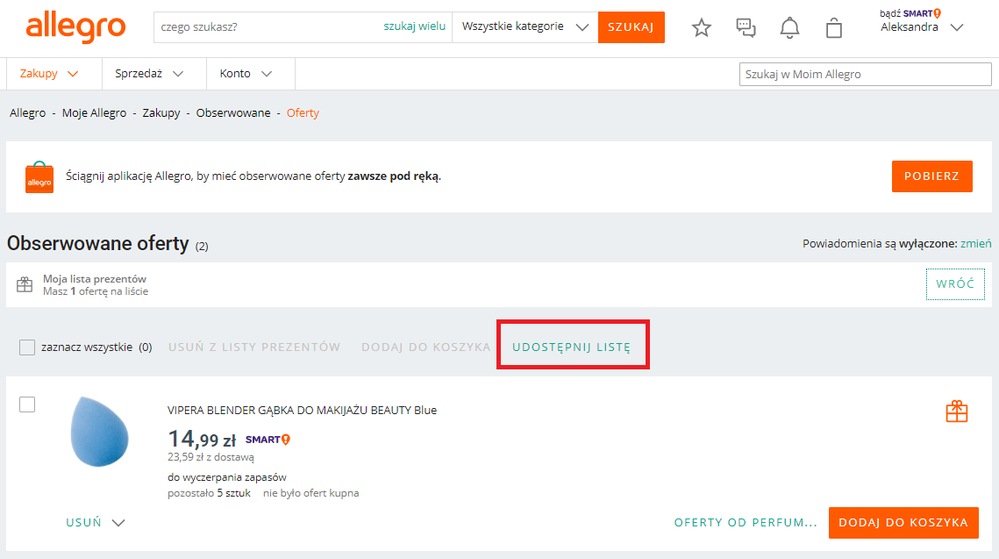Click 'Obserwowane oferty' heading

98,243
